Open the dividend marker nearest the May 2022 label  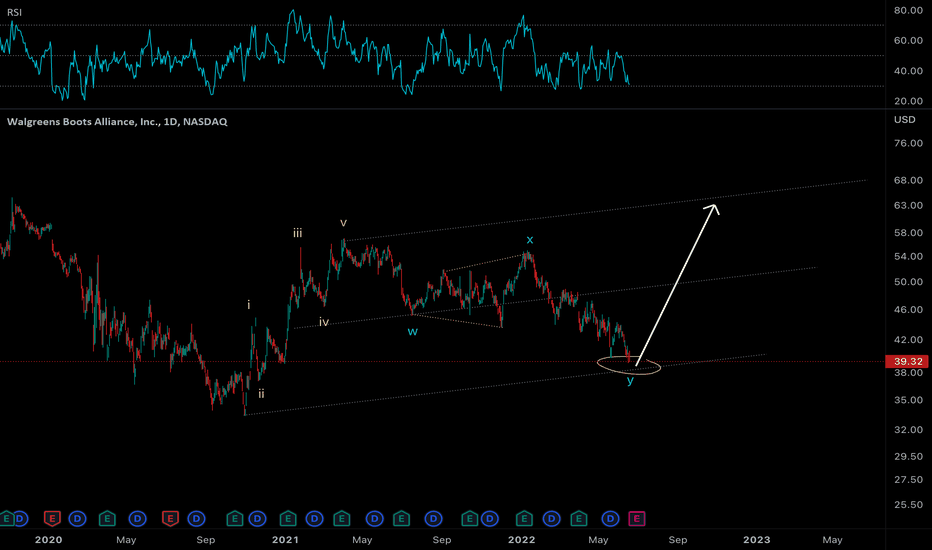610,518
